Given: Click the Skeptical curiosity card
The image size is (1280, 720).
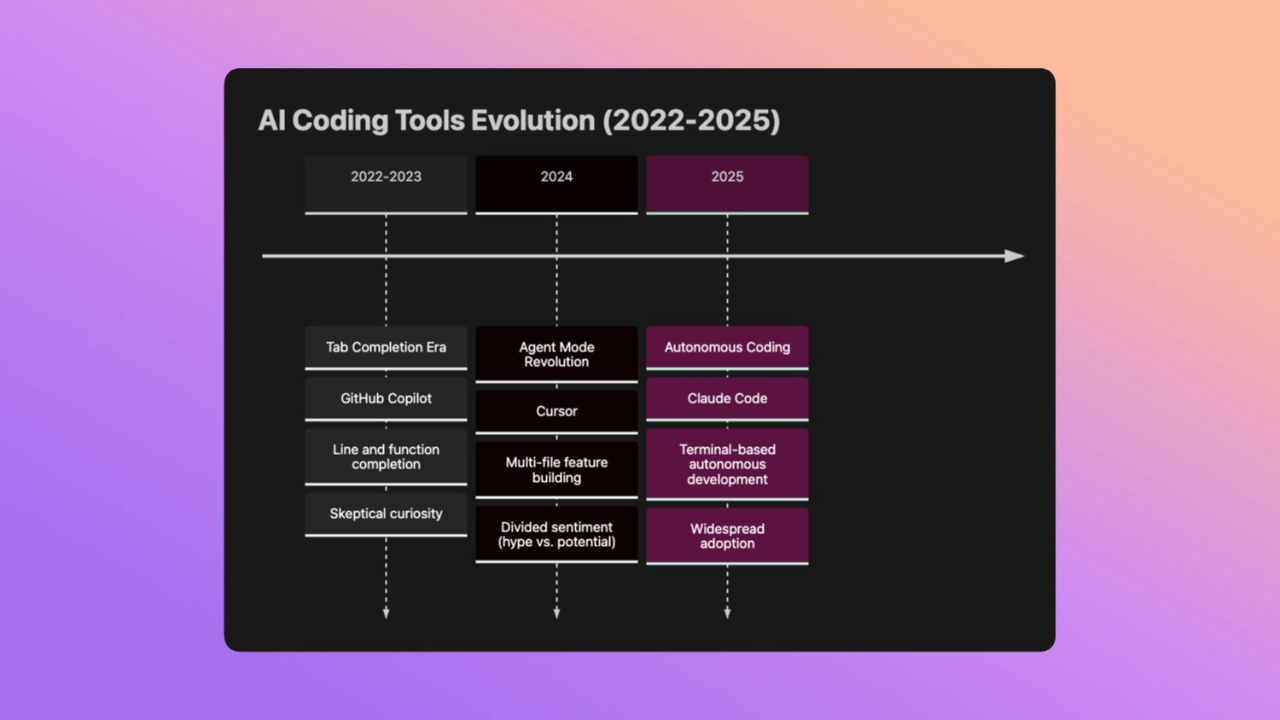Looking at the screenshot, I should point(385,513).
